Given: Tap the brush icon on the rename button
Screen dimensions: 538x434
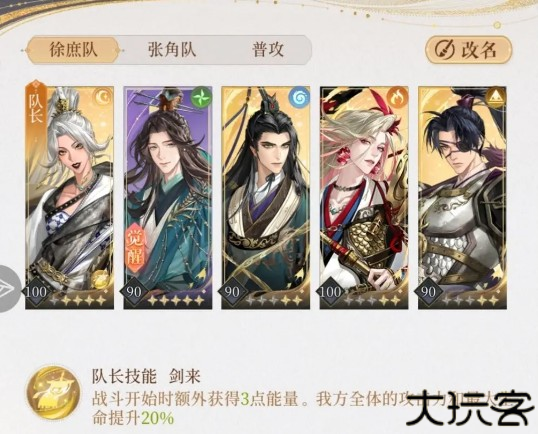Looking at the screenshot, I should (x=444, y=51).
